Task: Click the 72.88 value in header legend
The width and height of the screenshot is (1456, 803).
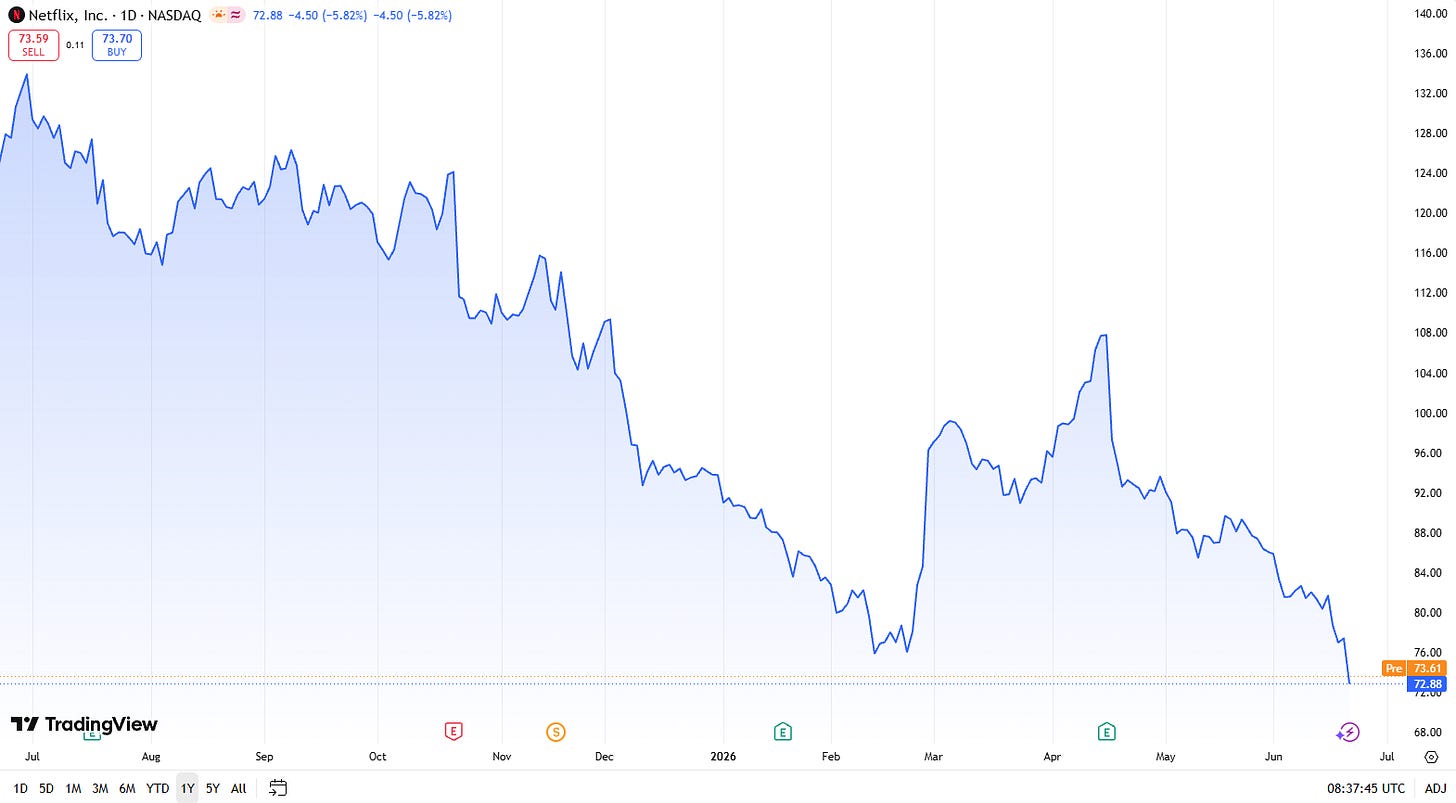Action: [x=270, y=16]
